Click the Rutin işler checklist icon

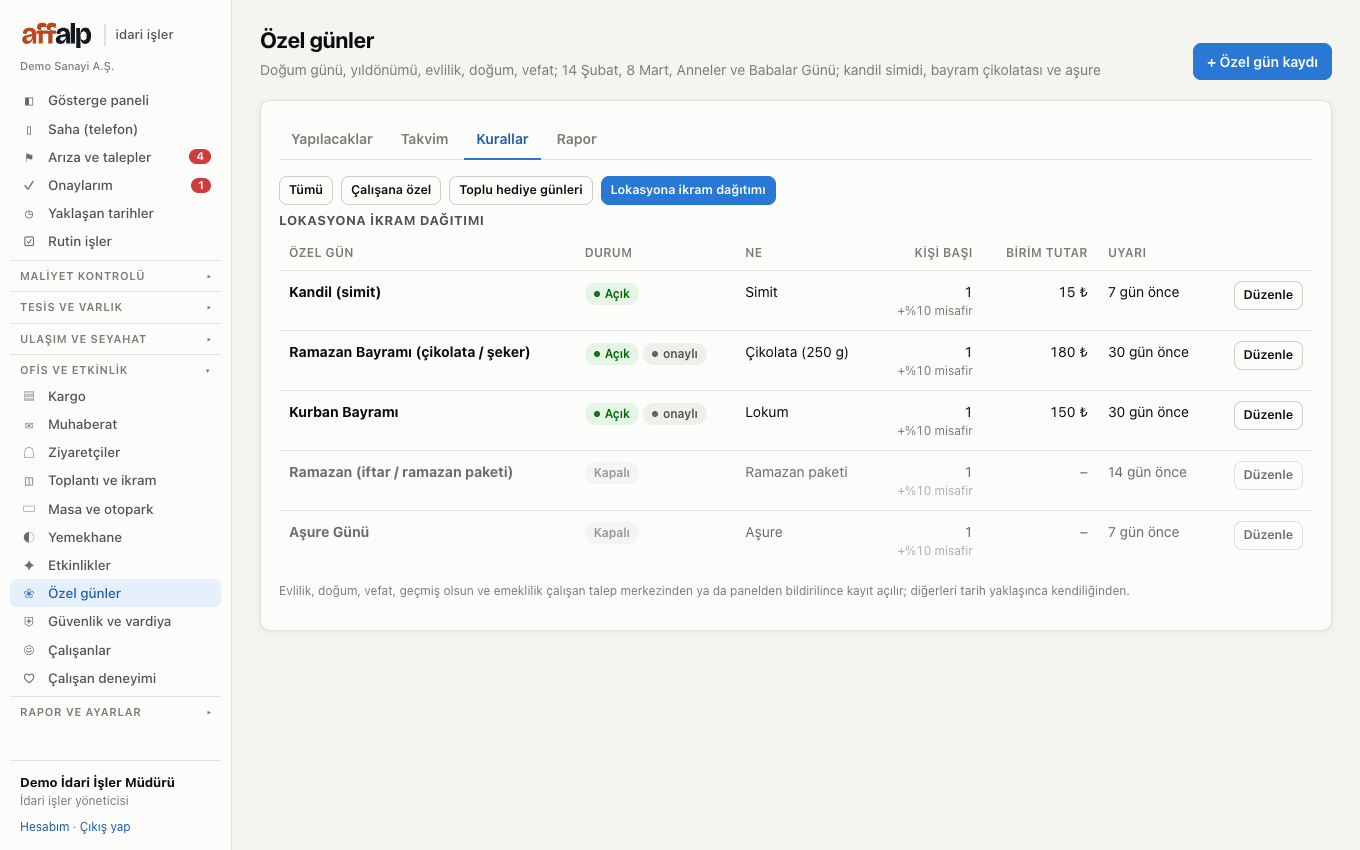[29, 242]
